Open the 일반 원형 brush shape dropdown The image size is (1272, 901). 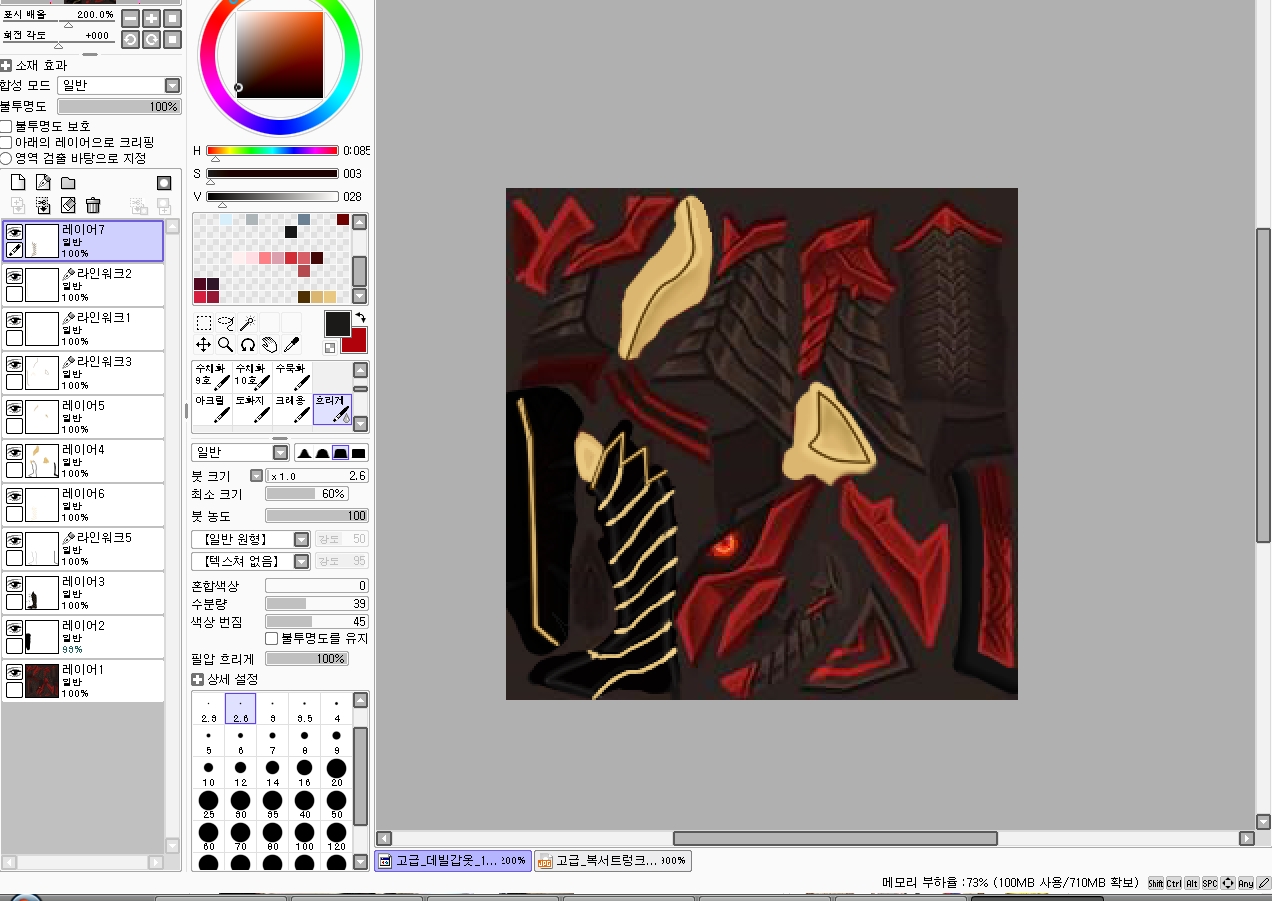coord(250,539)
